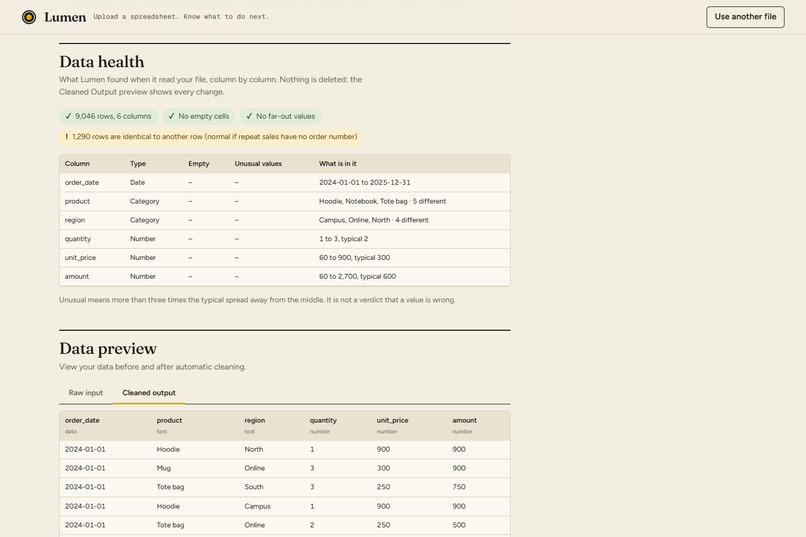The height and width of the screenshot is (537, 806).
Task: Click the Column header in health table
Action: click(77, 163)
